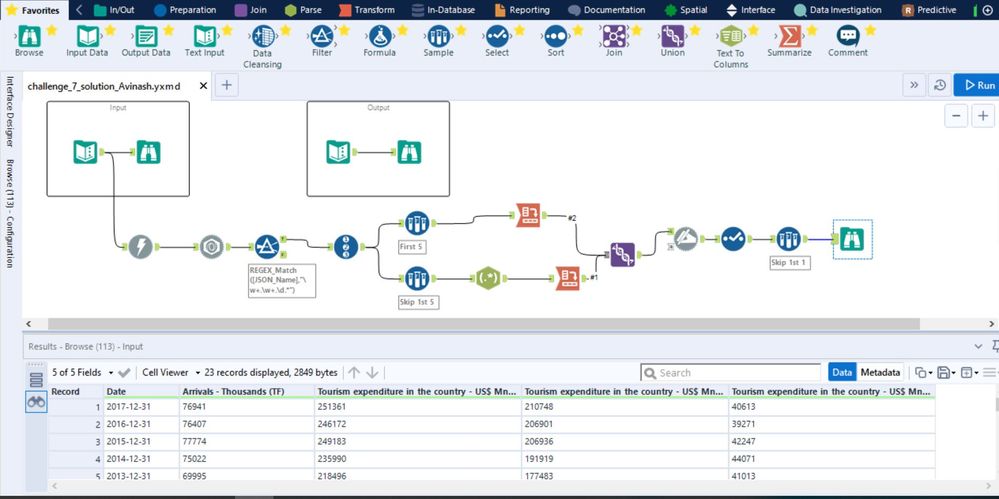The height and width of the screenshot is (499, 999).
Task: Select the Sample tool in the palette
Action: tap(438, 36)
